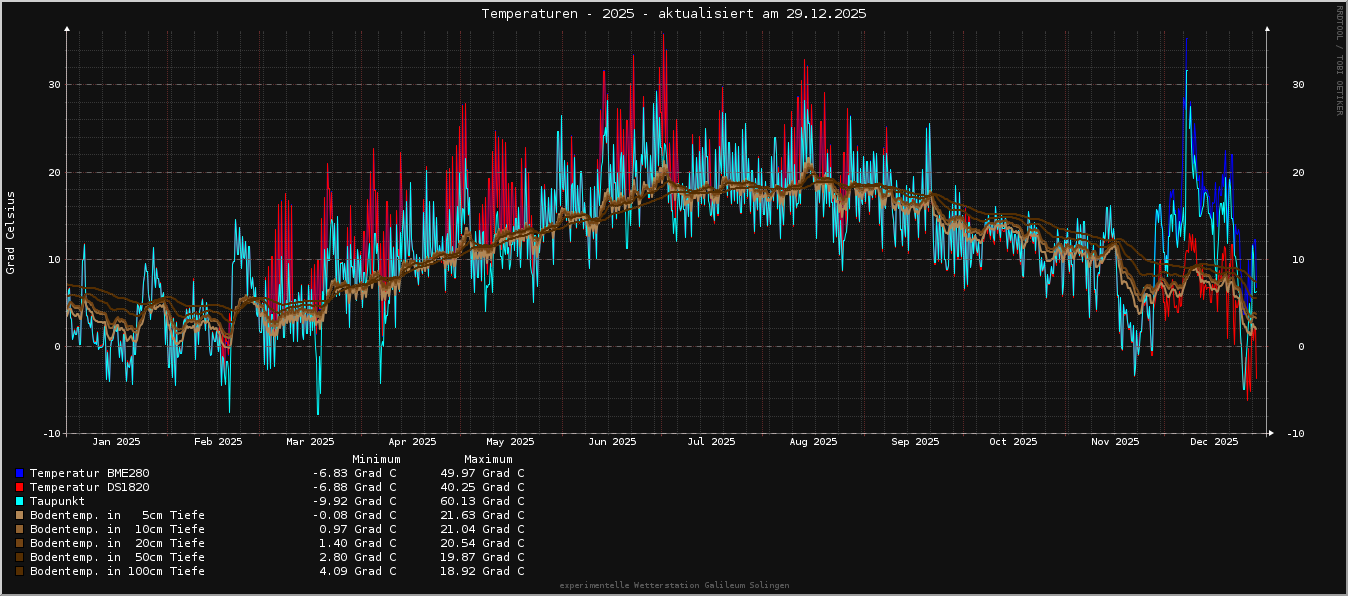Select the Dec 2025 x-axis label
The width and height of the screenshot is (1348, 596).
[x=1214, y=441]
